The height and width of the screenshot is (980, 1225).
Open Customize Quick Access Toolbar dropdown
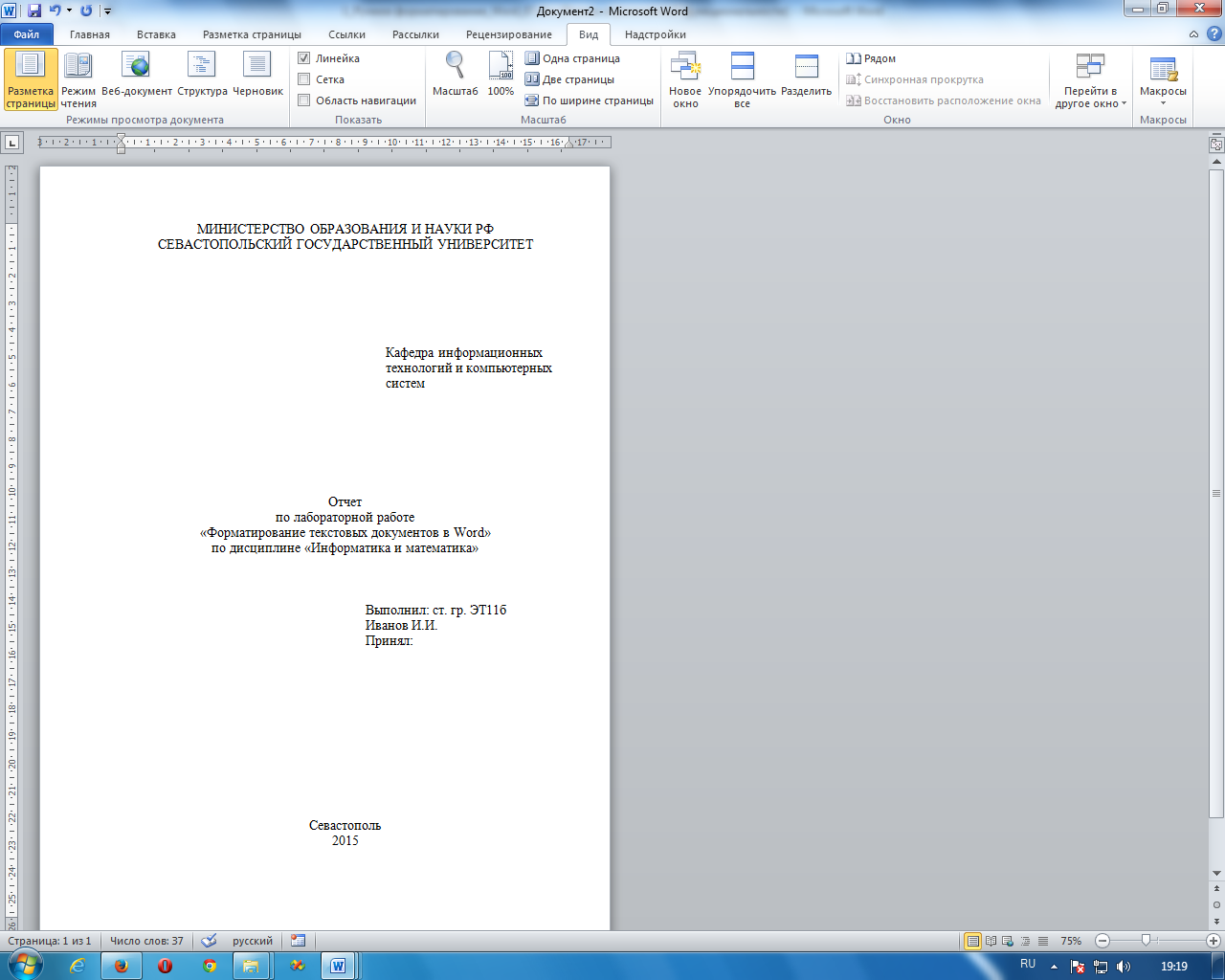click(x=107, y=11)
